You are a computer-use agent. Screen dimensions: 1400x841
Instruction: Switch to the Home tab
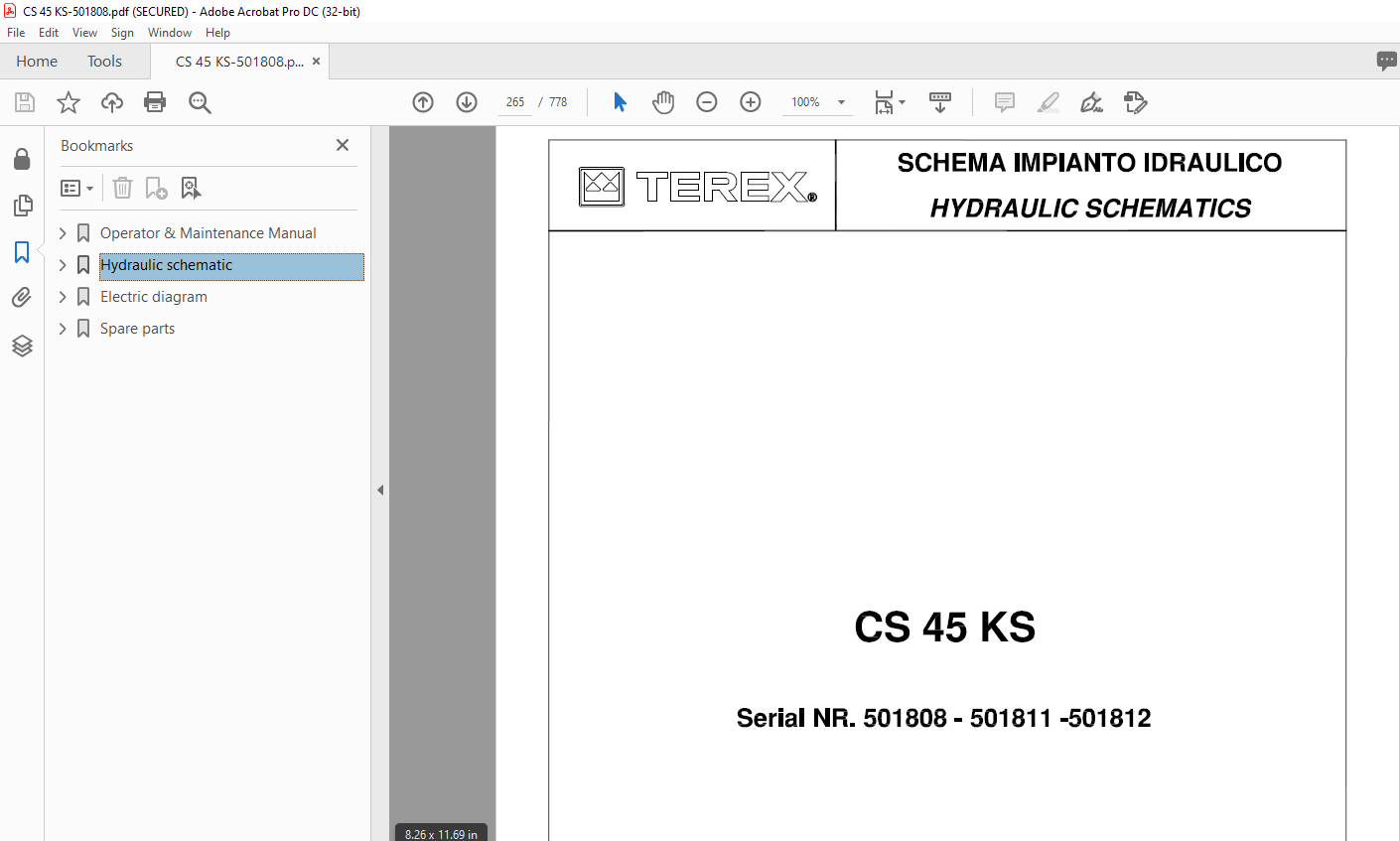coord(37,62)
